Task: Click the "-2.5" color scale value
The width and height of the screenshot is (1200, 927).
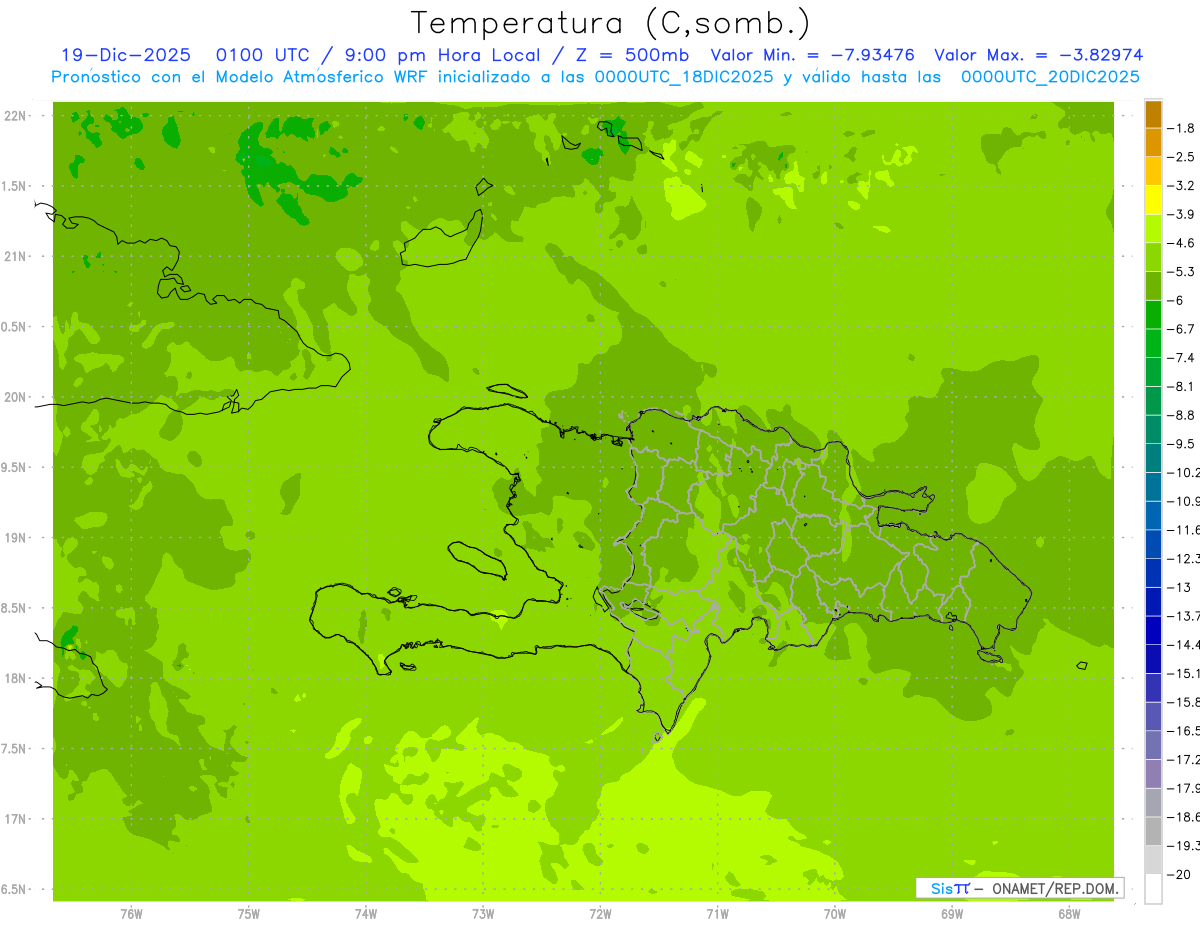Action: [x=1181, y=157]
